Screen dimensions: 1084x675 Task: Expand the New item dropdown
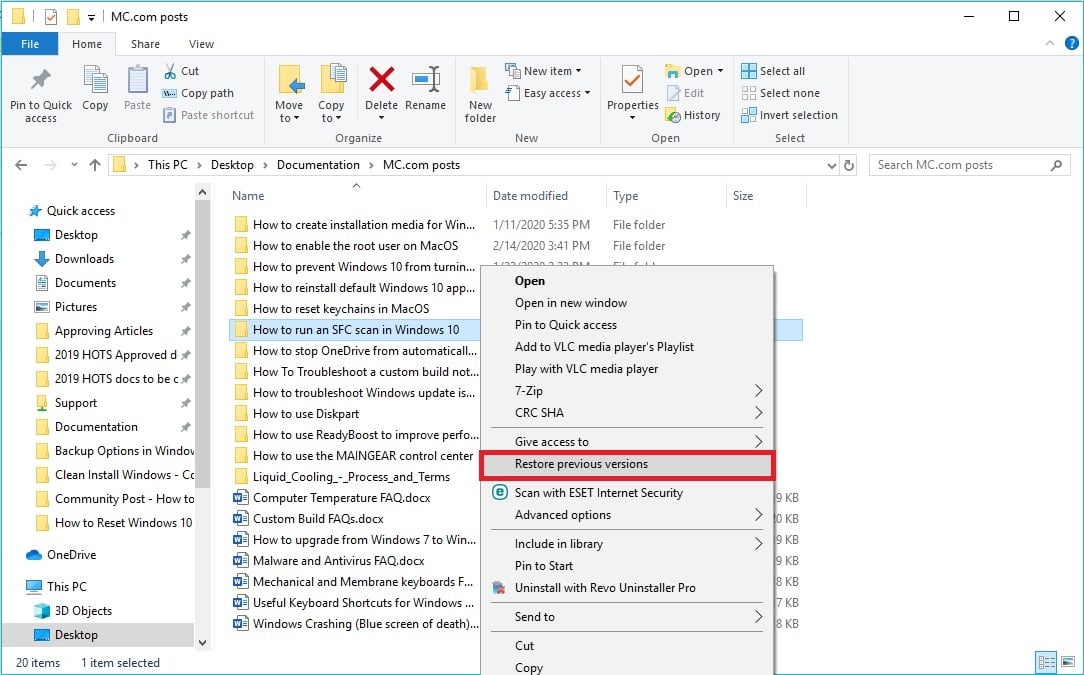(x=578, y=71)
